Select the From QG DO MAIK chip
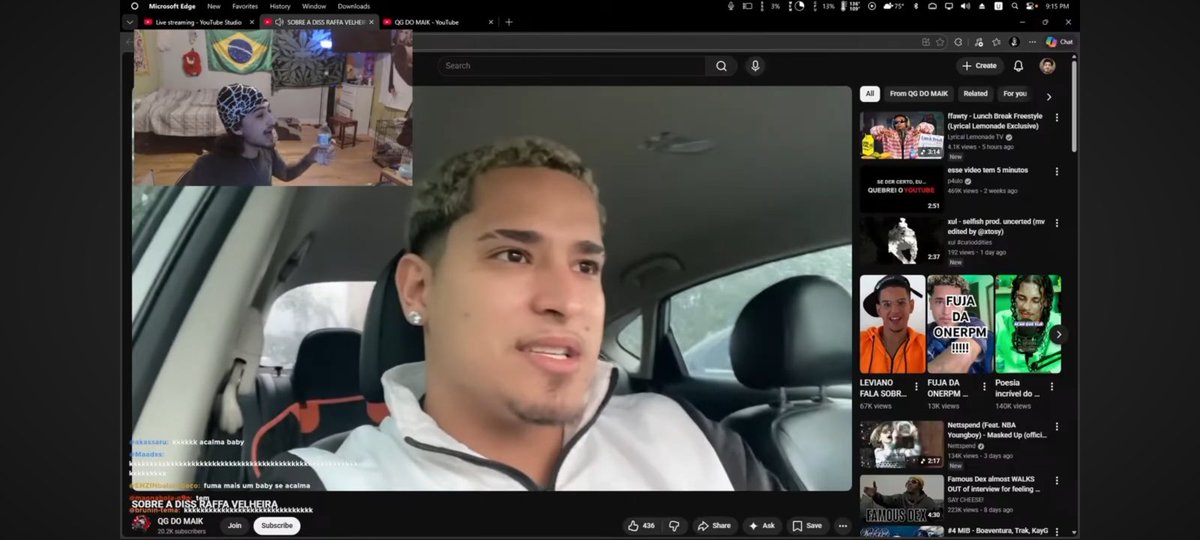Image resolution: width=1200 pixels, height=540 pixels. pos(918,94)
